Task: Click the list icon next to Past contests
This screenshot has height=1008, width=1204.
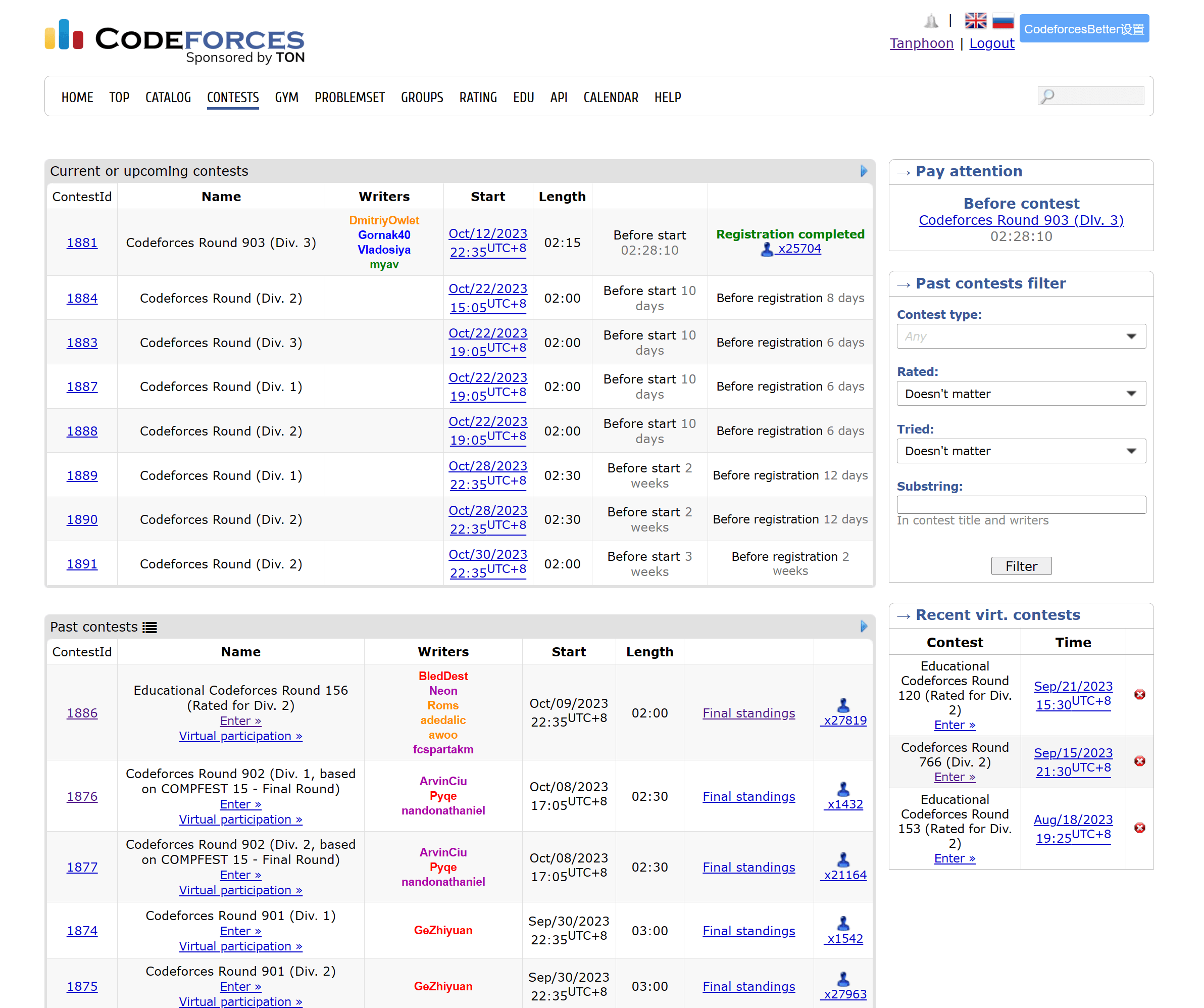Action: [x=149, y=627]
